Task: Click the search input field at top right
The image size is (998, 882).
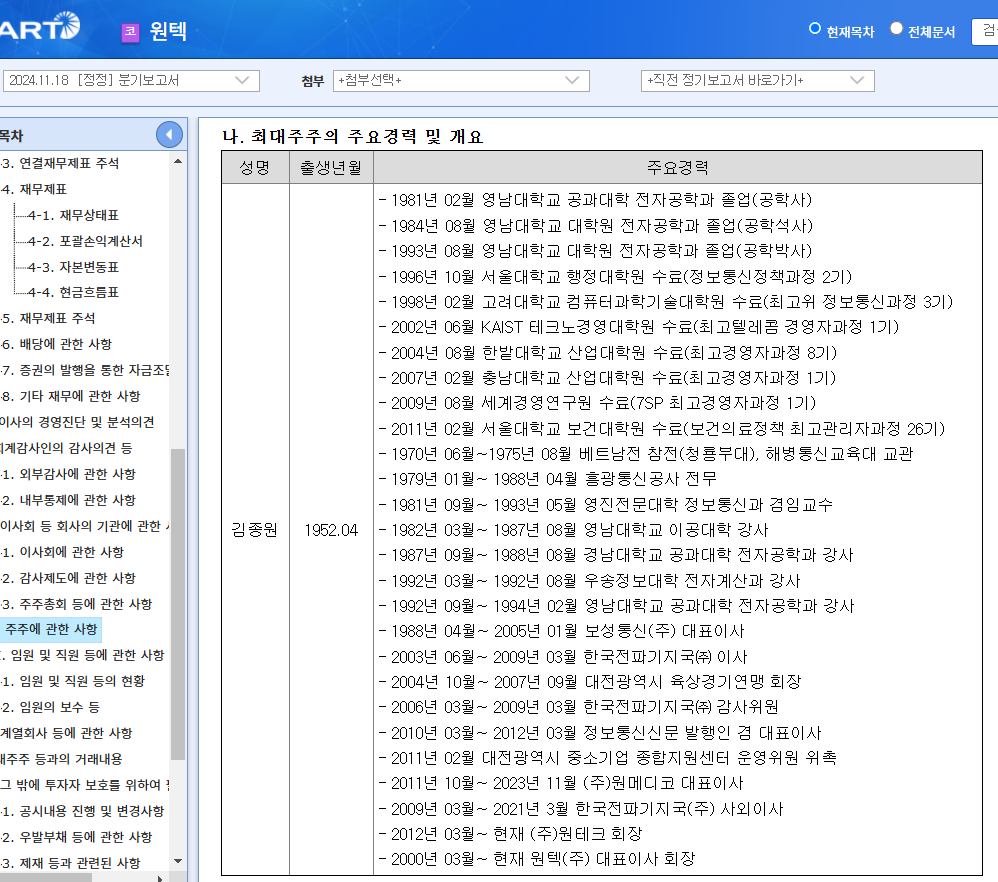Action: coord(987,31)
